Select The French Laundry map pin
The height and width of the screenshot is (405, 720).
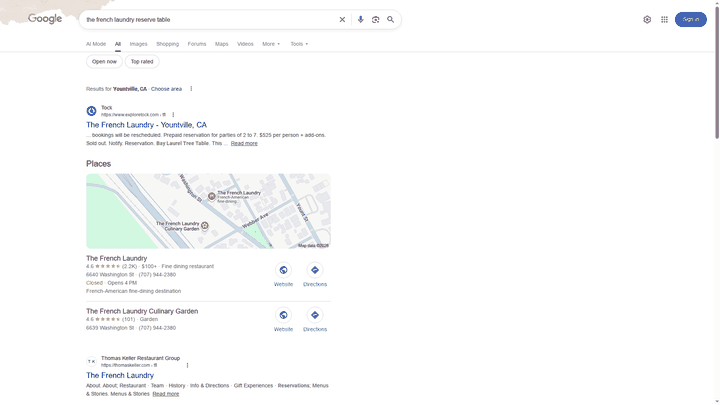tap(212, 197)
